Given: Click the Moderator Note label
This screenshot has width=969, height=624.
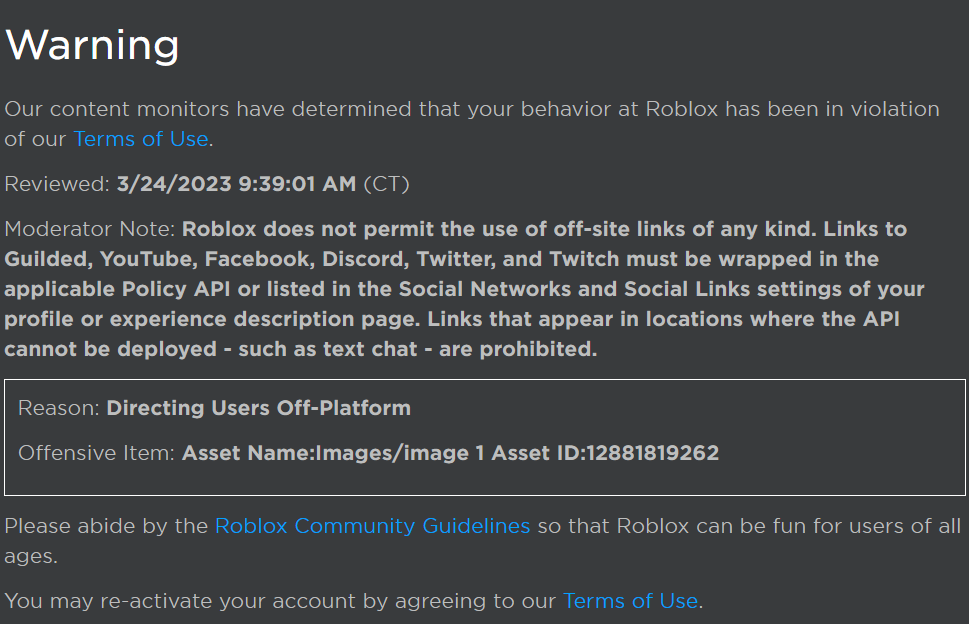Looking at the screenshot, I should coord(90,229).
